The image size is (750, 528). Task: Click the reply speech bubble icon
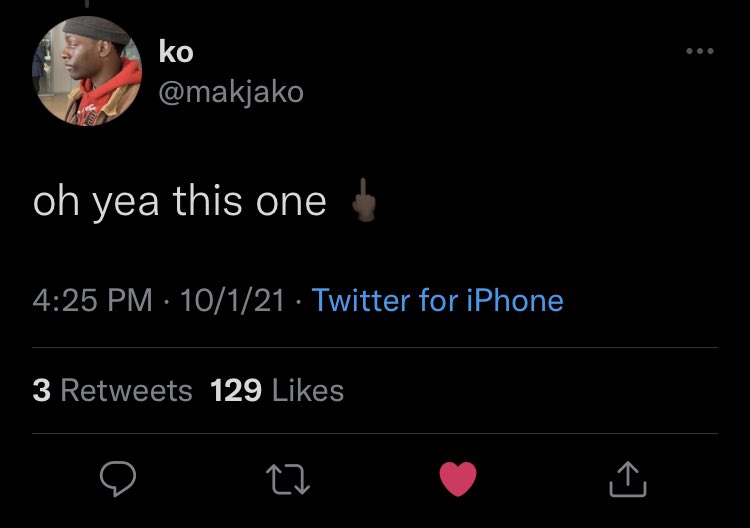coord(119,481)
